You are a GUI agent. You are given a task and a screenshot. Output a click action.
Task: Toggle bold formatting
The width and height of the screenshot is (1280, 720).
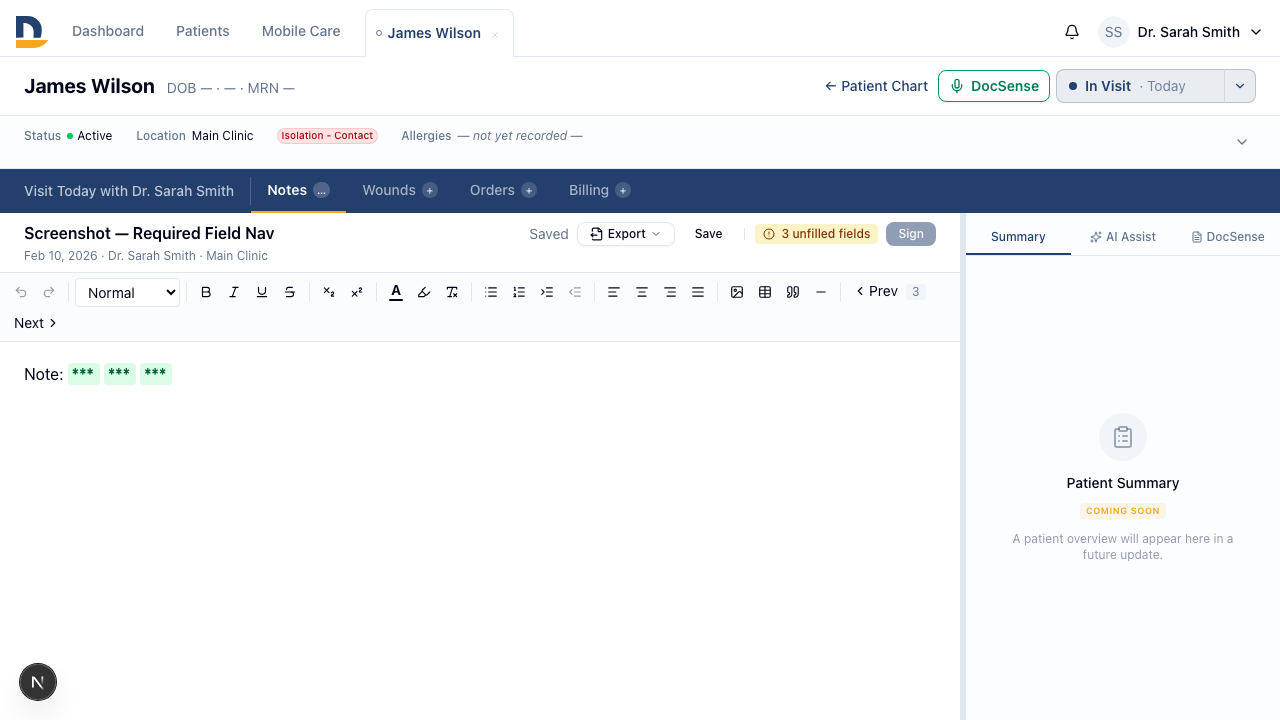[206, 292]
